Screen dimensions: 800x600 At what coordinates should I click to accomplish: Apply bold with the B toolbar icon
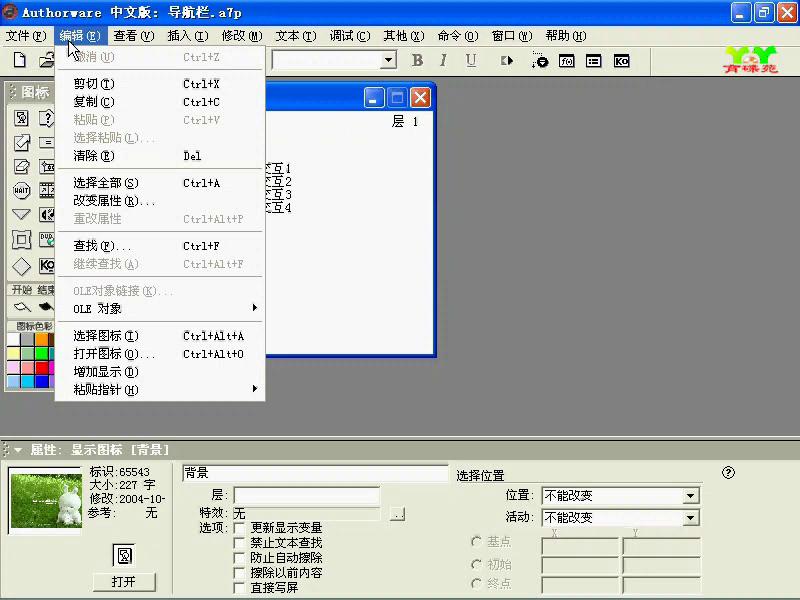[x=417, y=61]
